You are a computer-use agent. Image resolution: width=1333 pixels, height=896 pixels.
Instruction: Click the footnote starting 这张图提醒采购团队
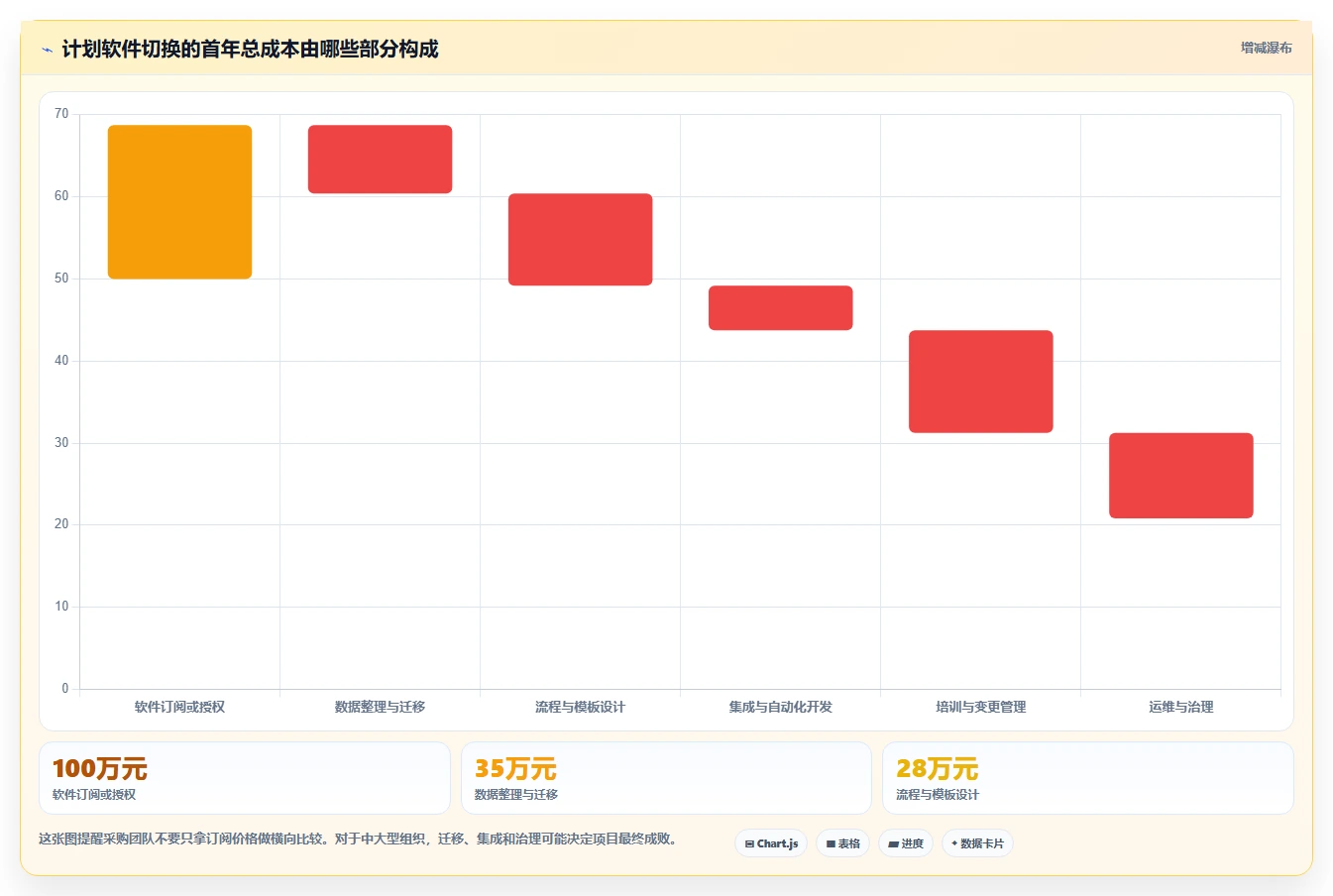360,839
